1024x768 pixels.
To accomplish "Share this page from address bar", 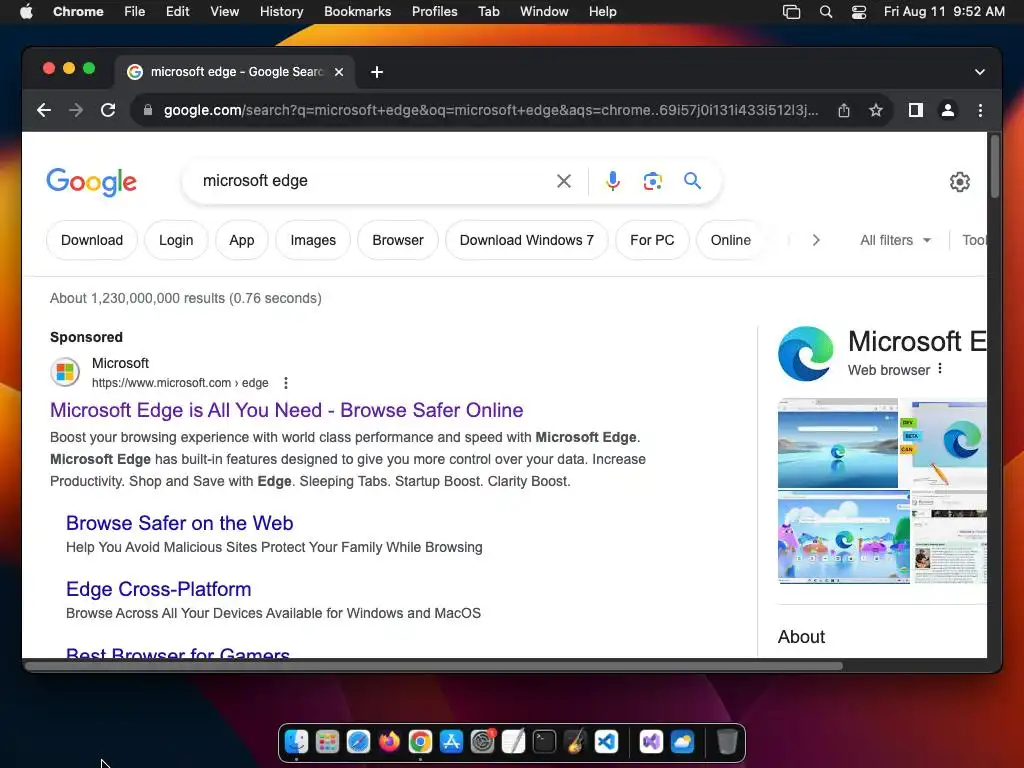I will 844,110.
